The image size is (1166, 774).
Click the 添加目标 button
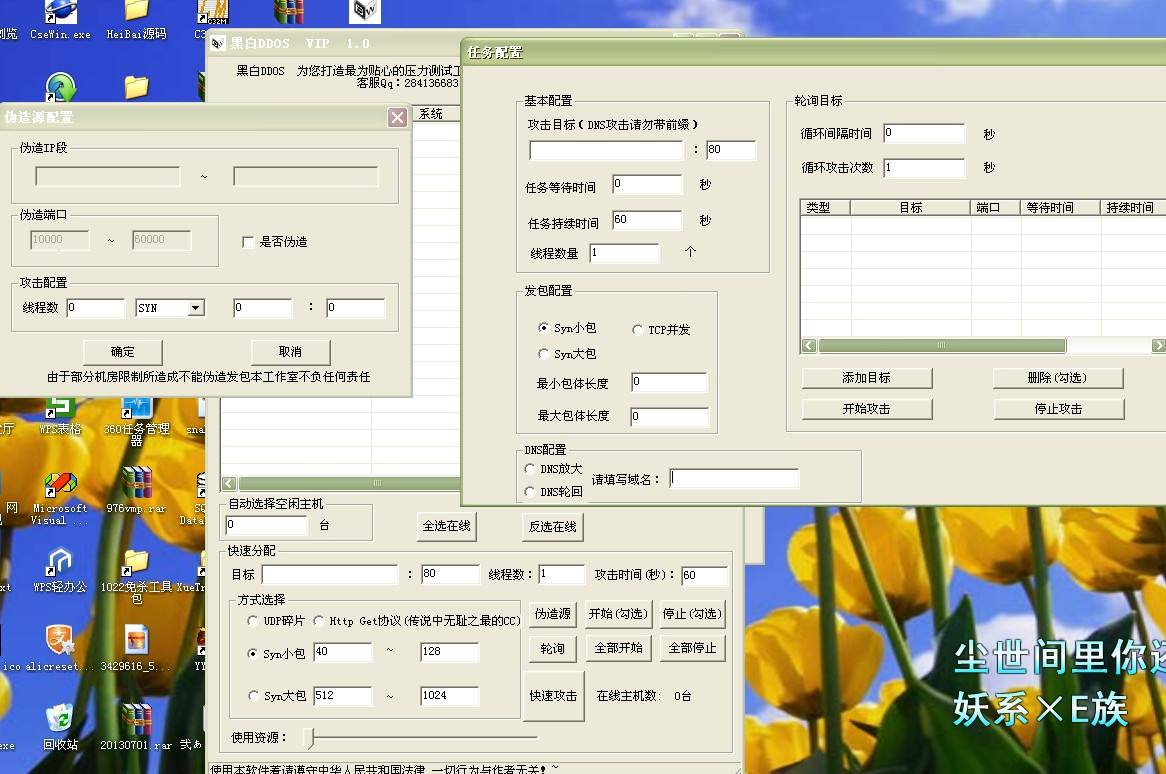(x=867, y=378)
